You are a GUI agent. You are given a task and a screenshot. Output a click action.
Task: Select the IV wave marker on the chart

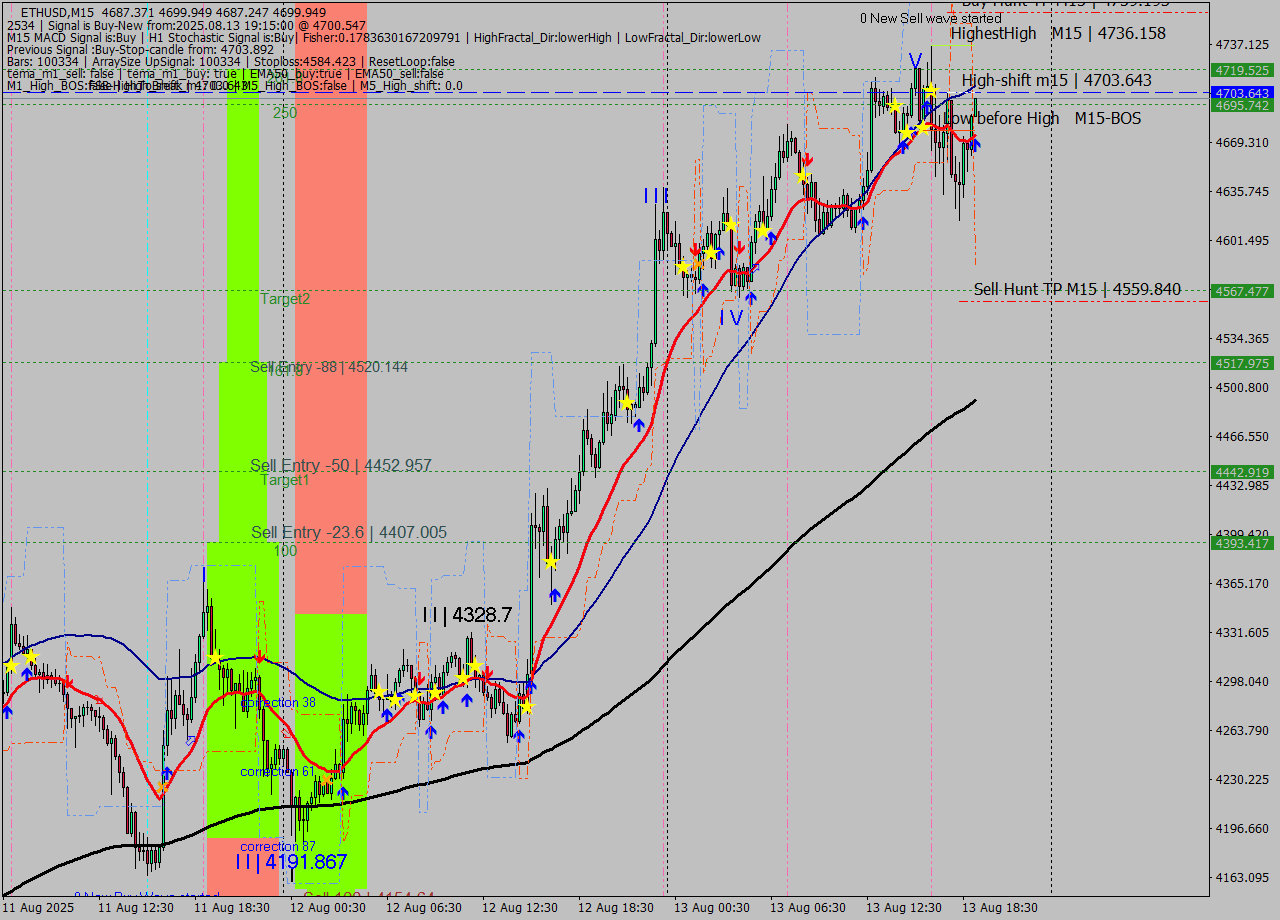pos(731,317)
